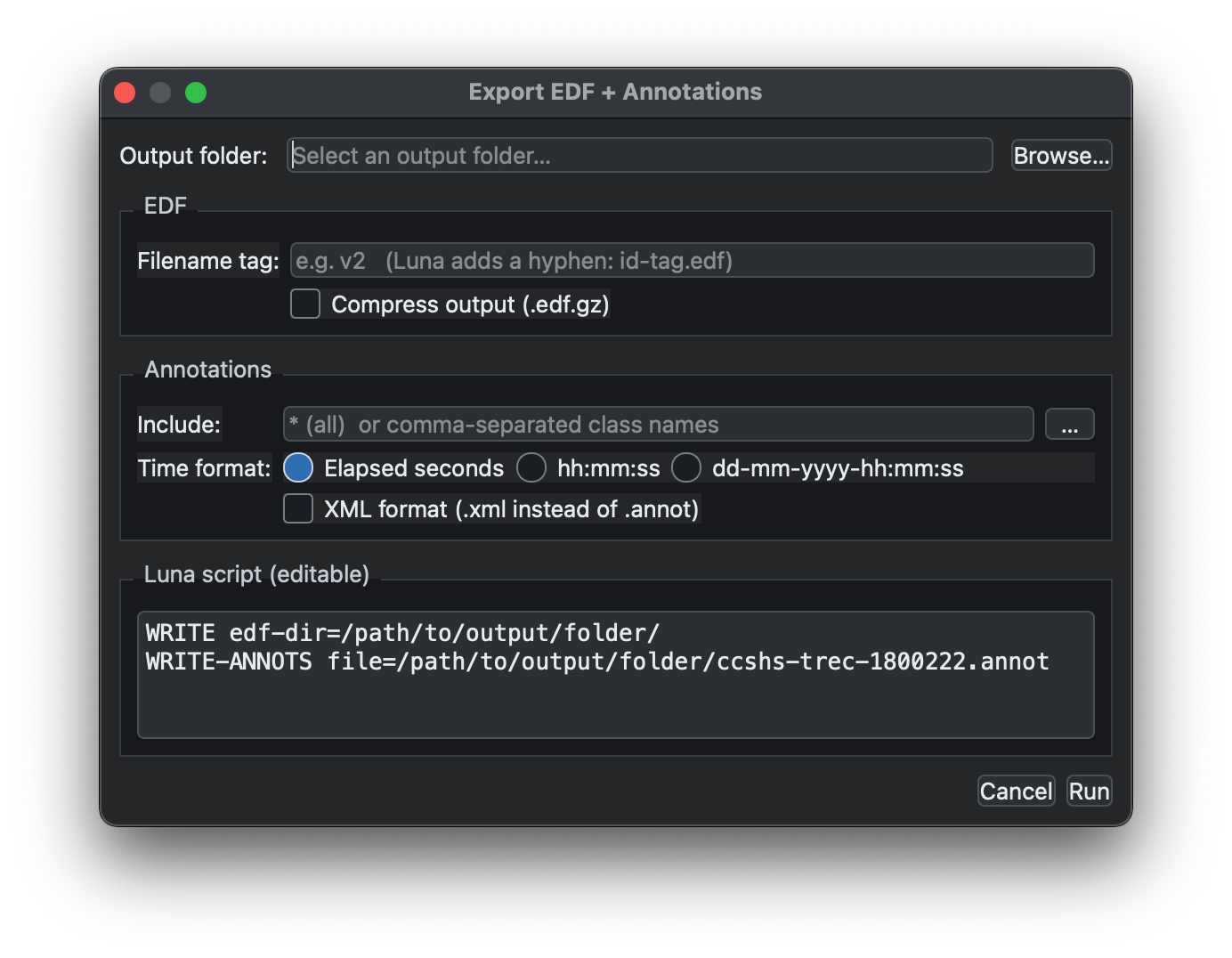Image resolution: width=1232 pixels, height=958 pixels.
Task: Click the 'Output folder:' label
Action: pyautogui.click(x=193, y=156)
